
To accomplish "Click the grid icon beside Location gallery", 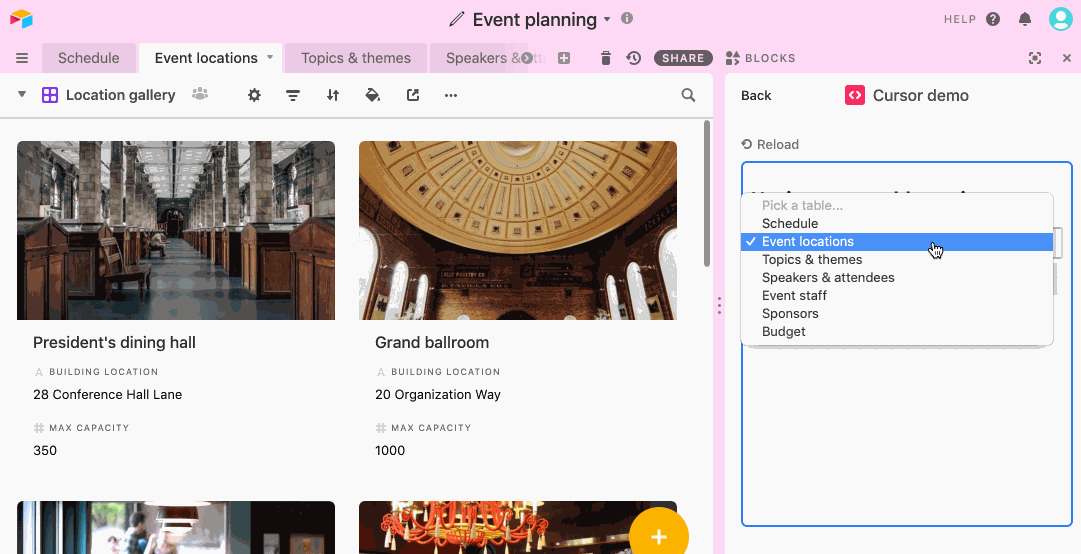I will pyautogui.click(x=50, y=95).
